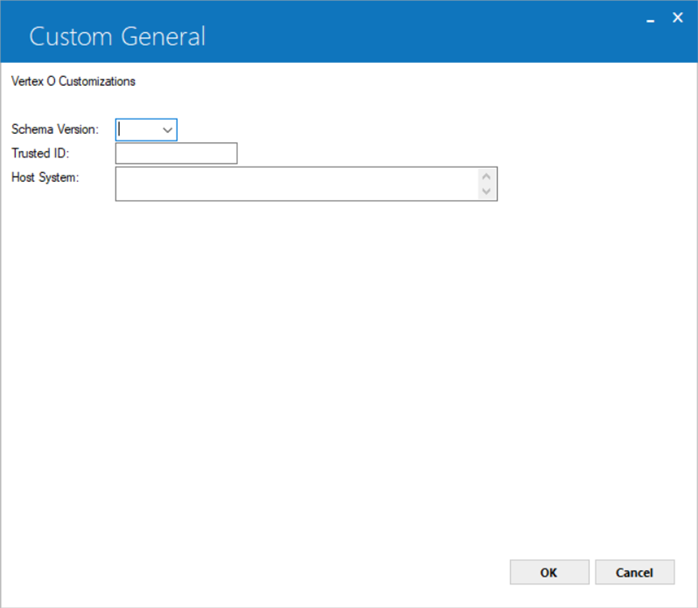Click into the Host System text area
The image size is (698, 608).
[297, 184]
